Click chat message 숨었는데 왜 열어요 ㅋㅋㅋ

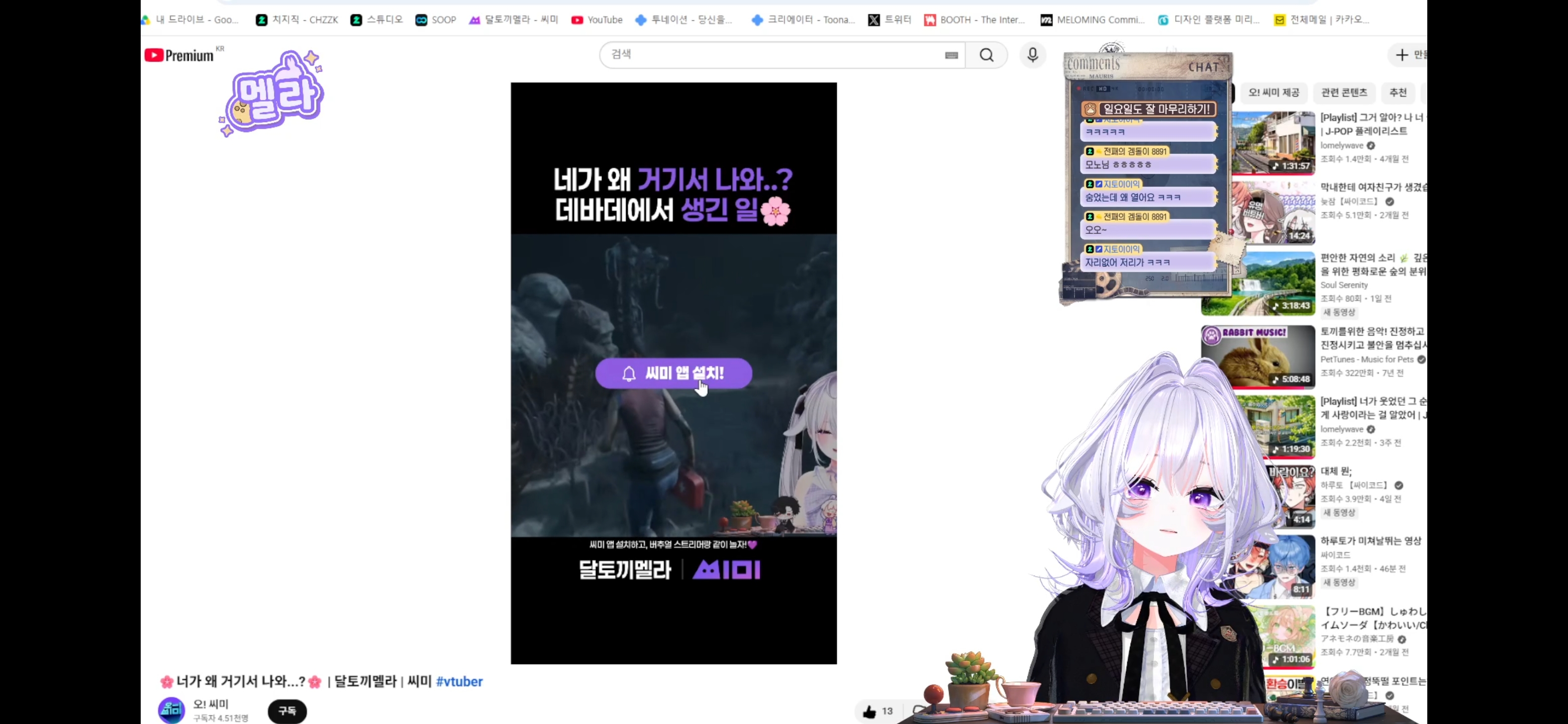click(1148, 197)
